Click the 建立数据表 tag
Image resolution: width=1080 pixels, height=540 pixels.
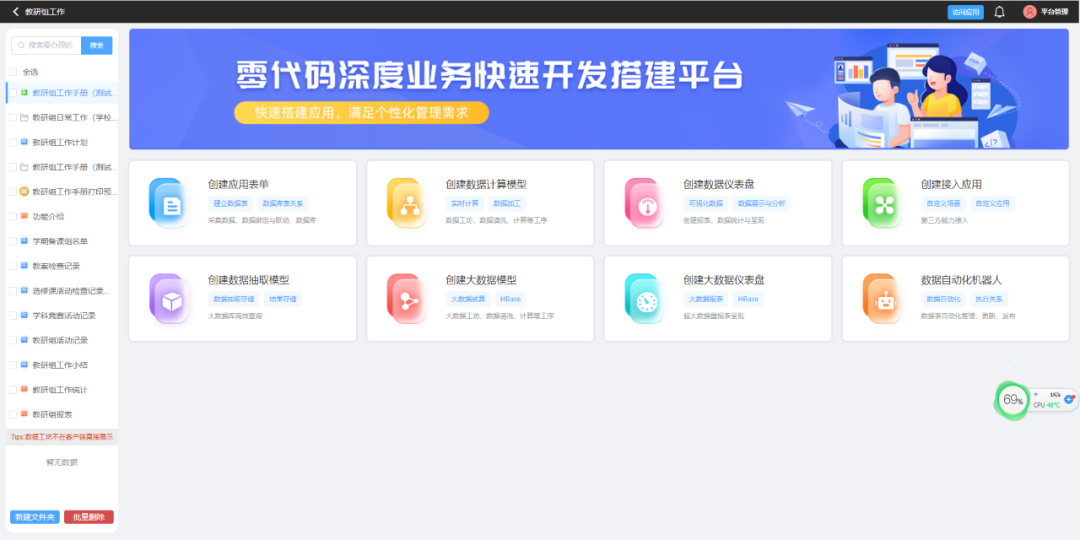click(x=231, y=203)
